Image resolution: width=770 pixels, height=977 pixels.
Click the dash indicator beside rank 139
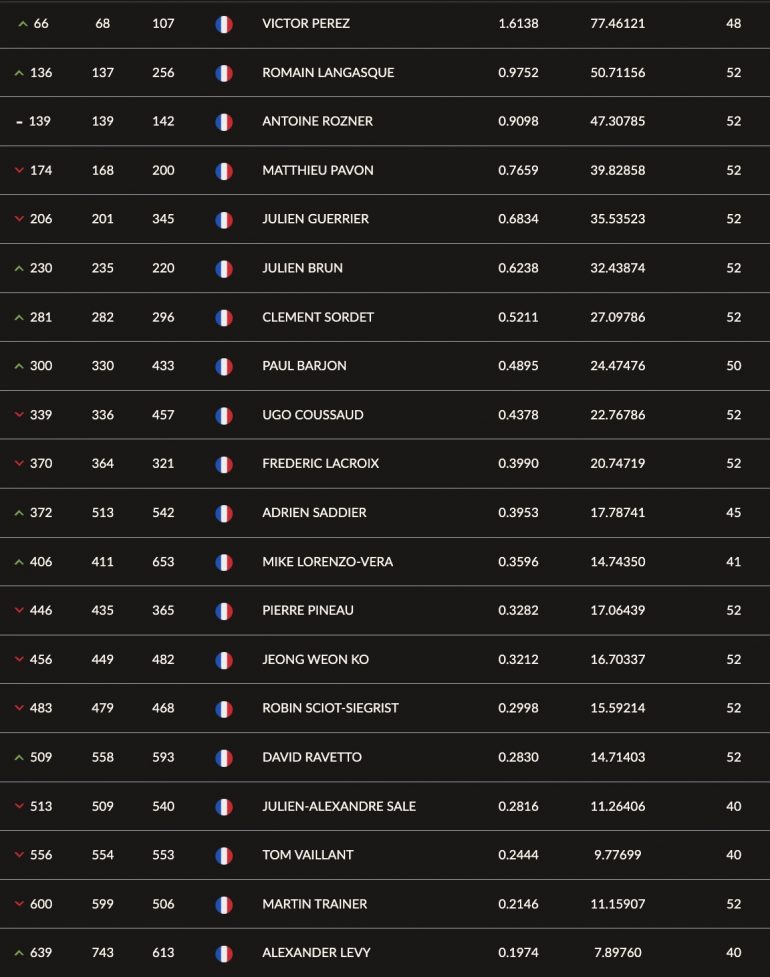[19, 122]
